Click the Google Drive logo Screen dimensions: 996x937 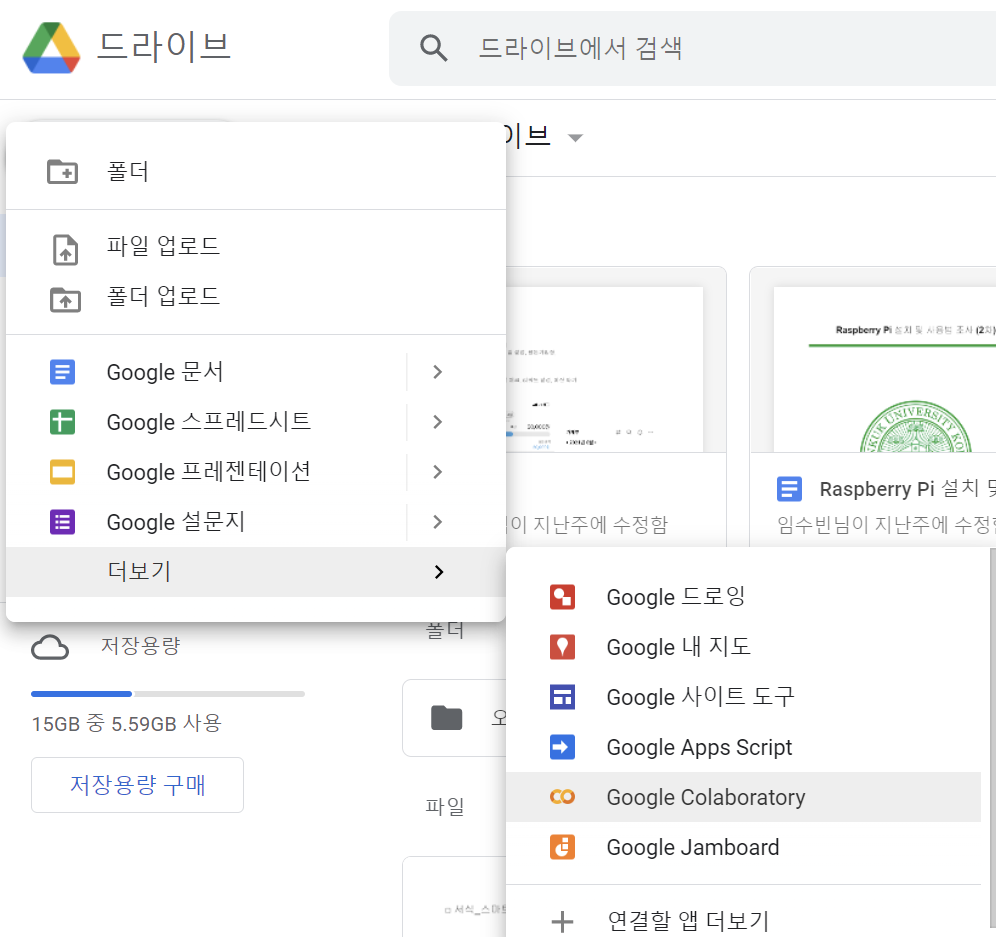point(51,48)
